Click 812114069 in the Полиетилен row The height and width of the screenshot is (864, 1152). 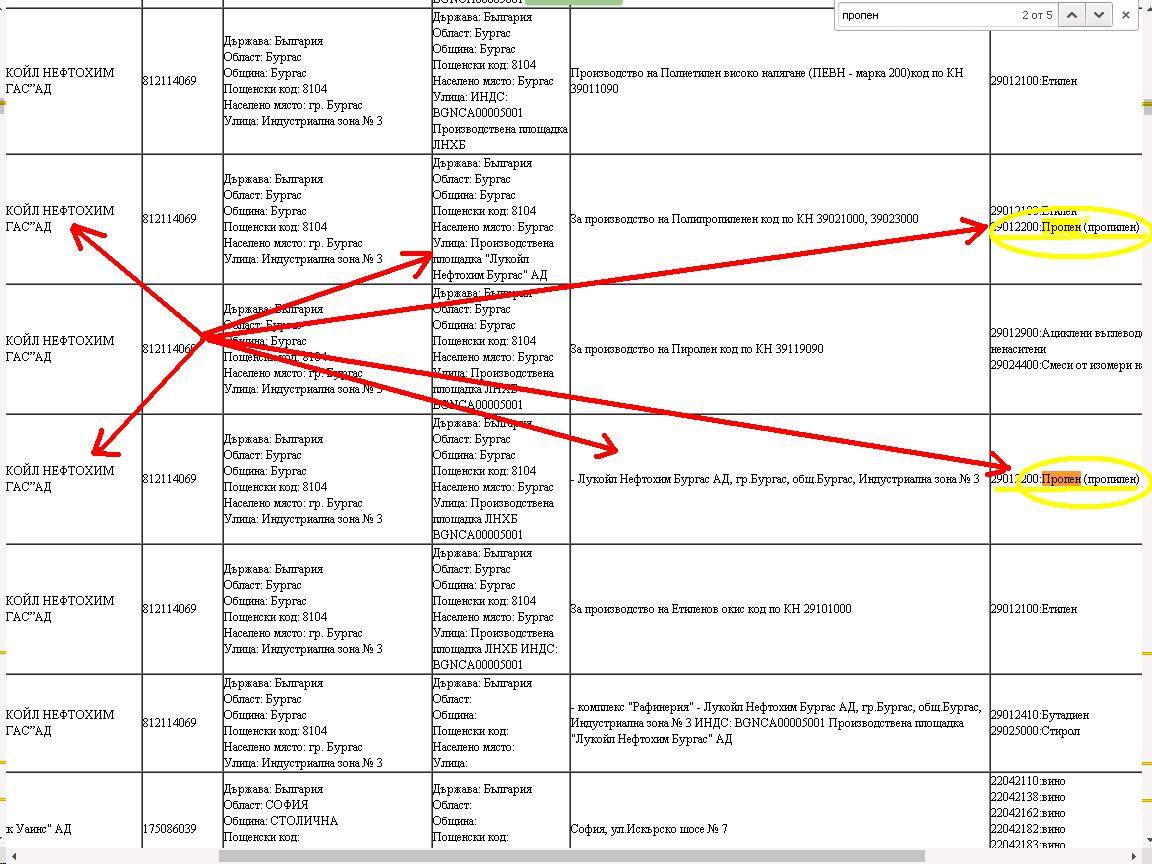170,81
